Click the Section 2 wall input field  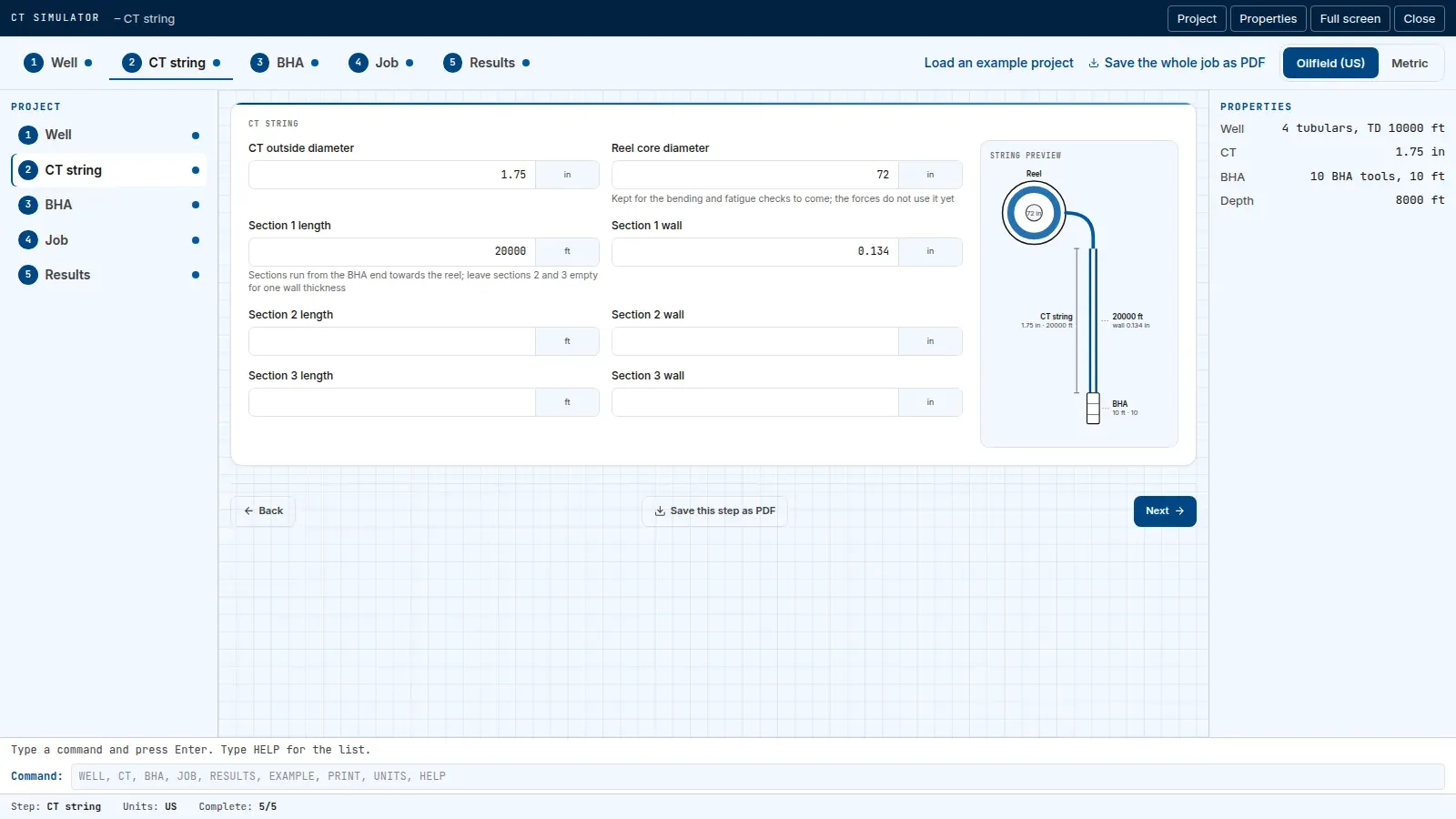point(755,341)
